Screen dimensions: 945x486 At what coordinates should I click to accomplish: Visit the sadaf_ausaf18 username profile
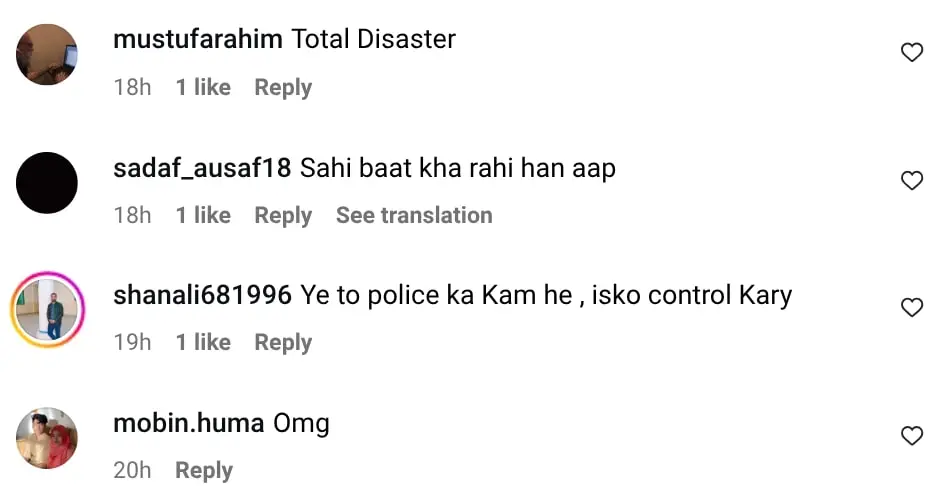point(202,168)
